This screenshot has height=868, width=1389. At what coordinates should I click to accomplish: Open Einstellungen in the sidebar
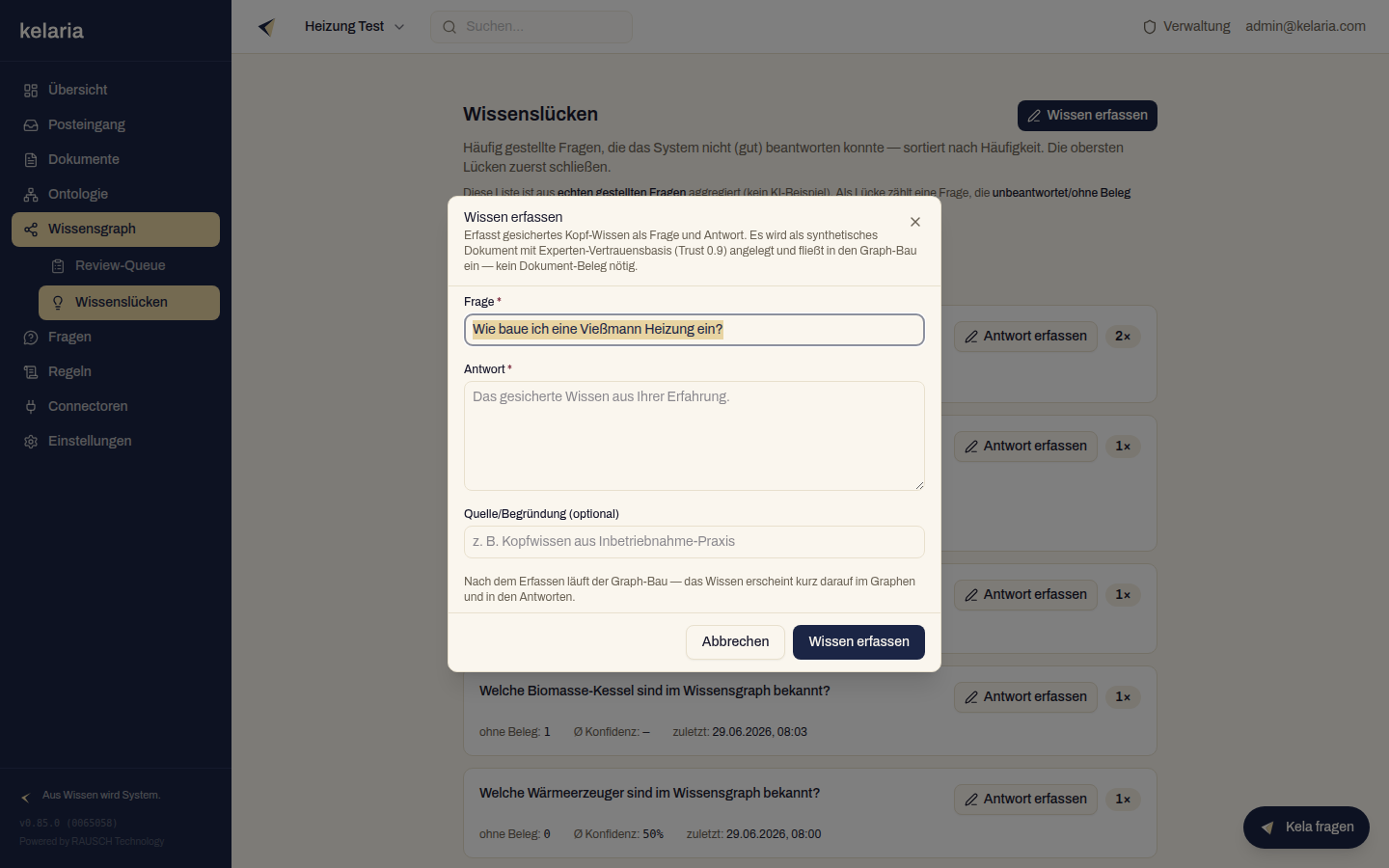click(116, 441)
